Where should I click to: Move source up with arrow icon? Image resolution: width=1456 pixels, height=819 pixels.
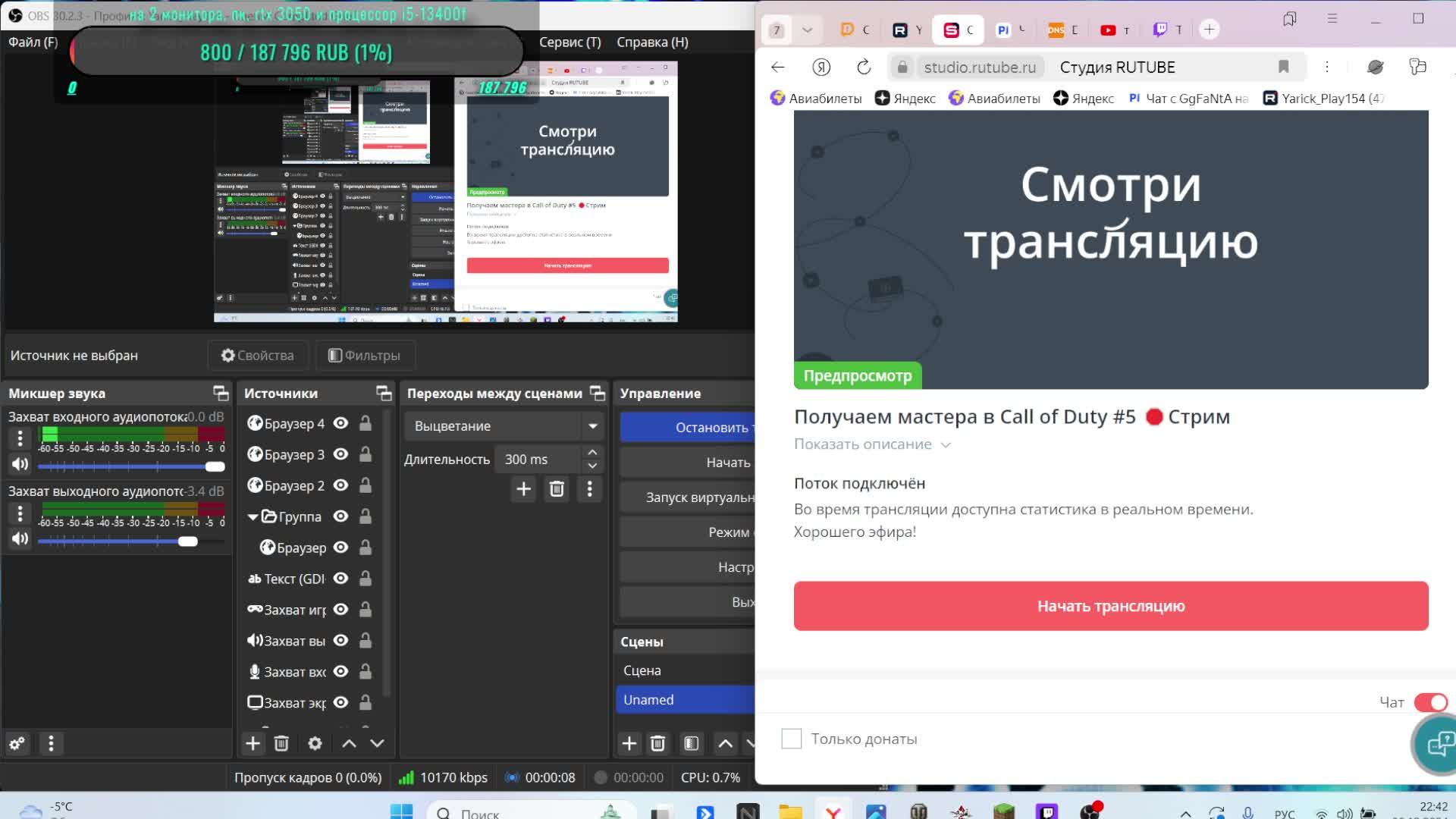[x=349, y=744]
